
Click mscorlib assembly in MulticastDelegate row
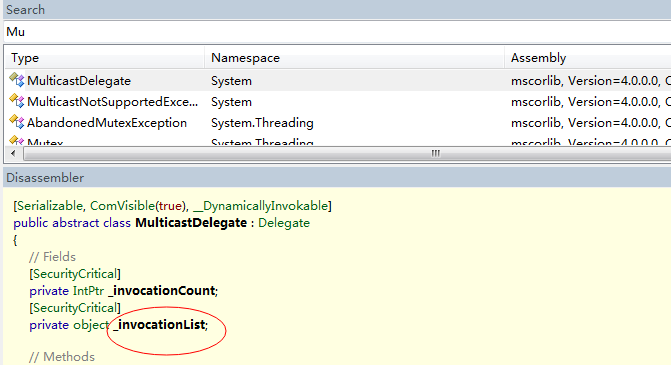click(x=591, y=81)
